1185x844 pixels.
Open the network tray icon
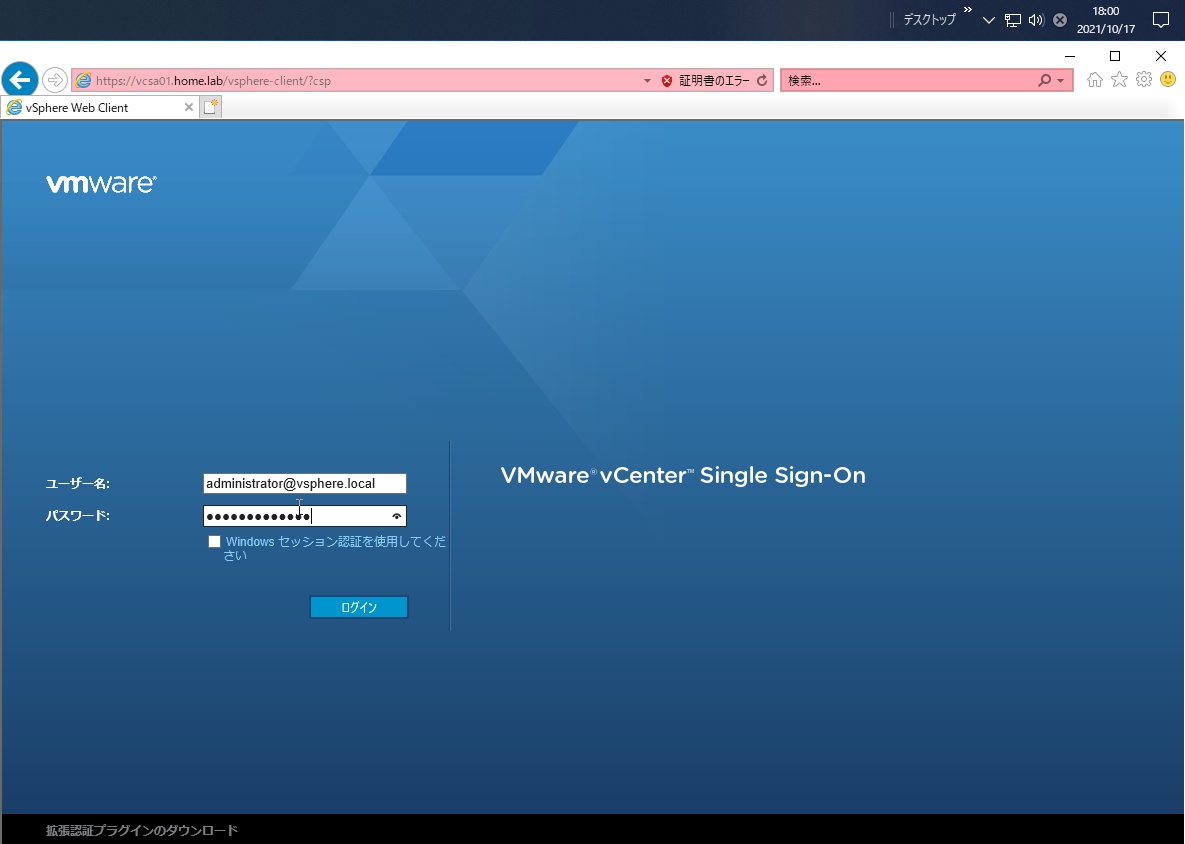point(1013,20)
